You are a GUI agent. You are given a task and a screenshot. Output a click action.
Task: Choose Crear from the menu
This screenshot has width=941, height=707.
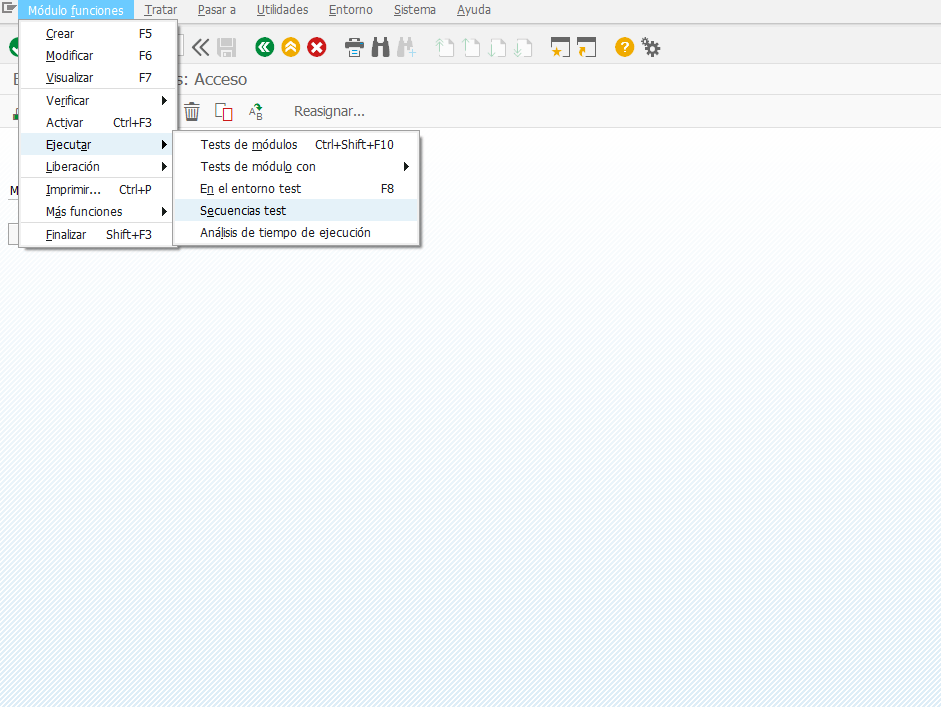(98, 34)
